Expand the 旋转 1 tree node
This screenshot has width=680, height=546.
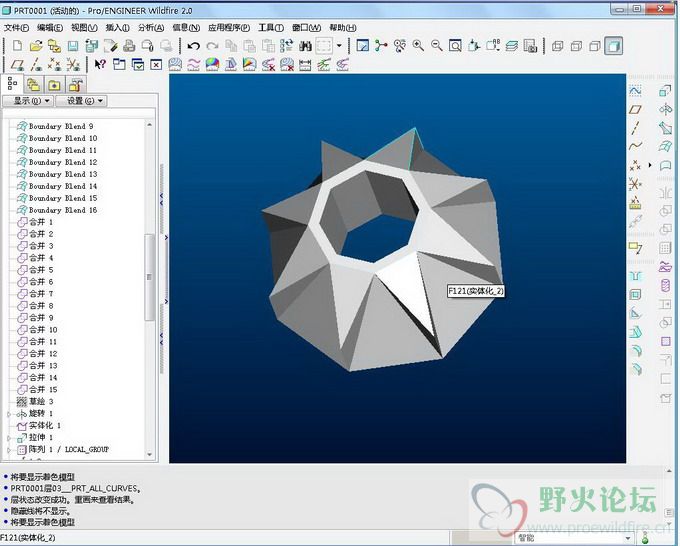pos(9,414)
